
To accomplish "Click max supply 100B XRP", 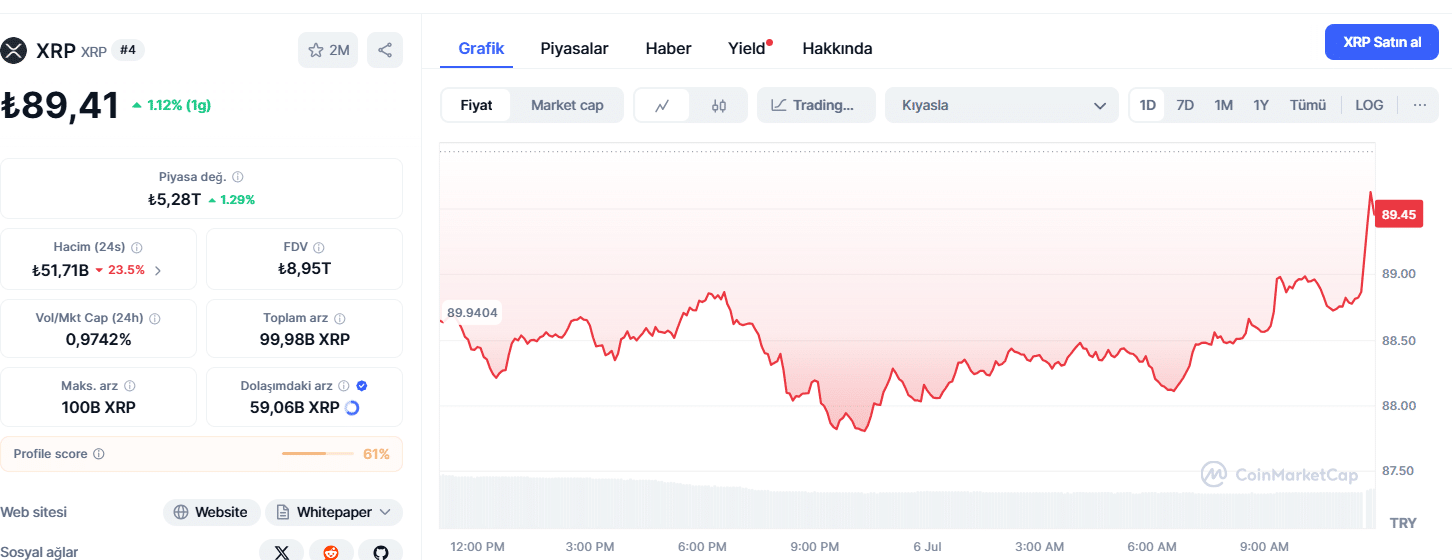I will click(x=98, y=407).
